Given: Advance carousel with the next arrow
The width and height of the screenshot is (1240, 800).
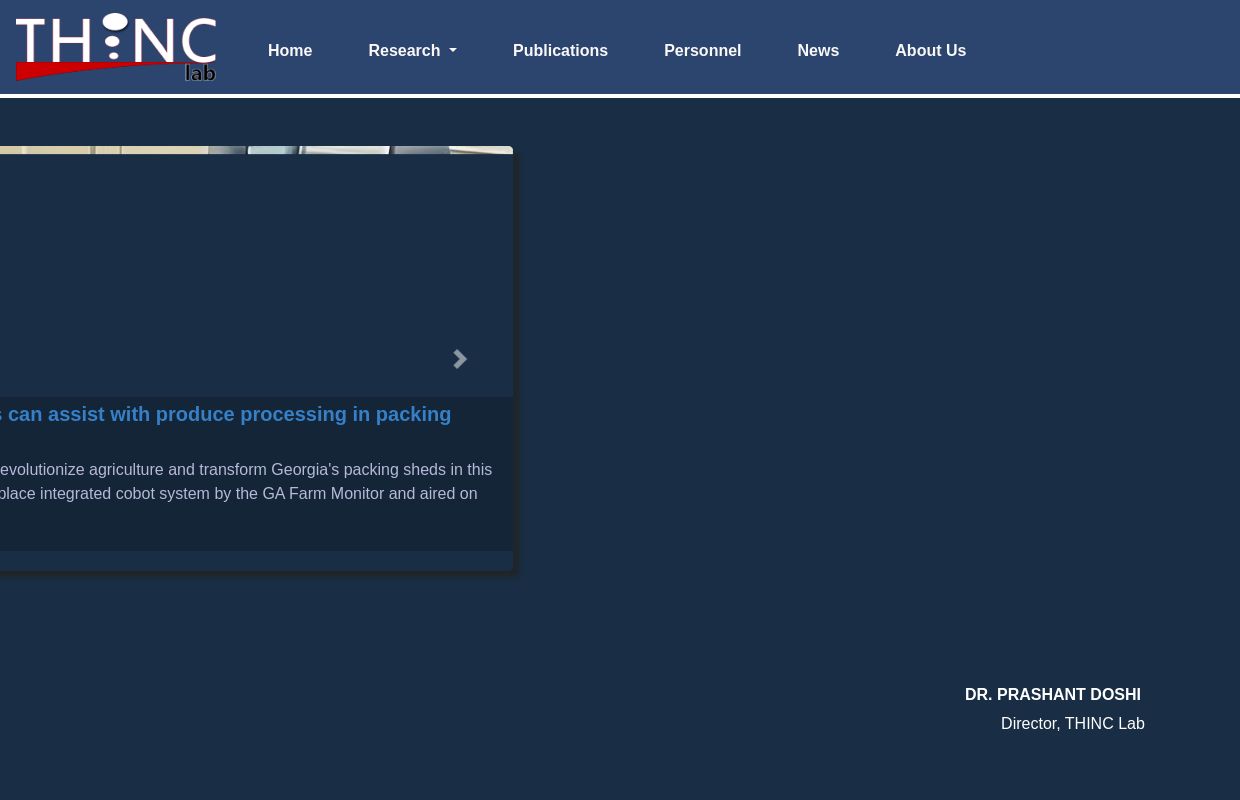Looking at the screenshot, I should (460, 359).
